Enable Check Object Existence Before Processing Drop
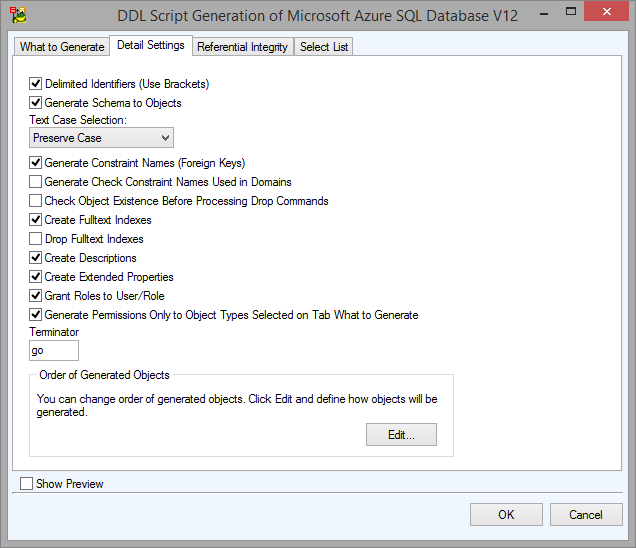This screenshot has height=548, width=636. pyautogui.click(x=36, y=201)
